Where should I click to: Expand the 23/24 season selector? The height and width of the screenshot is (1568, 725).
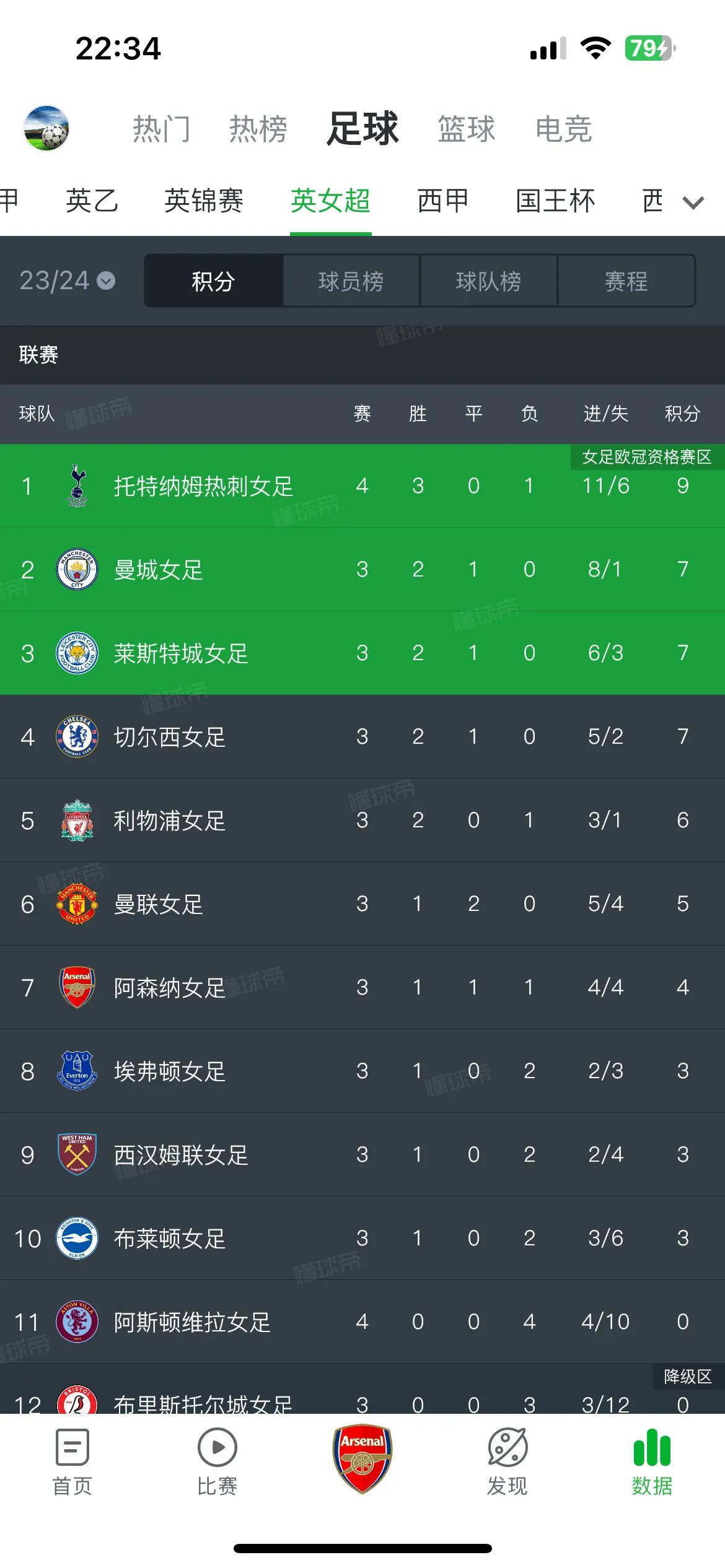point(67,281)
